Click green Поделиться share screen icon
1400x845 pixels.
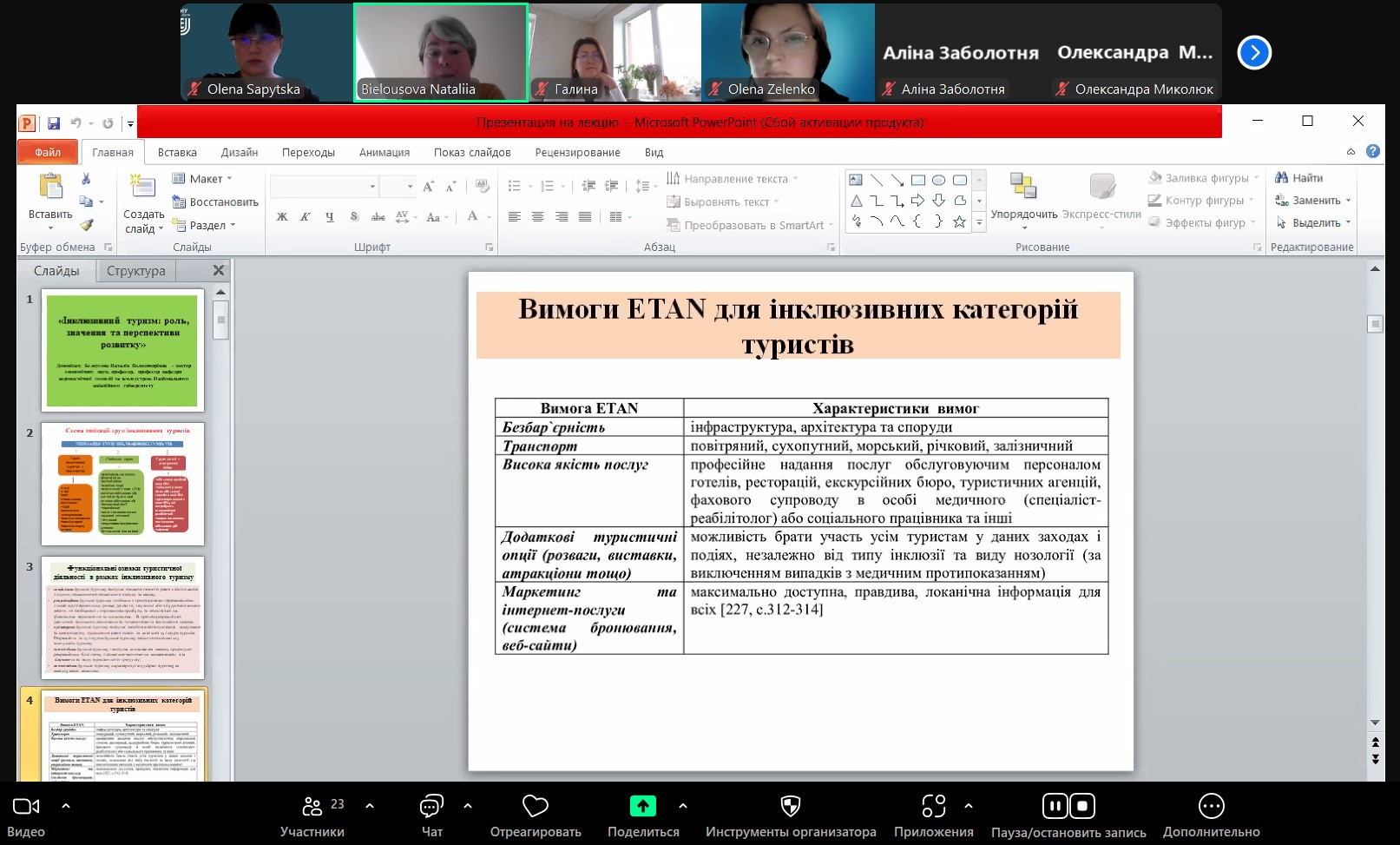click(643, 807)
